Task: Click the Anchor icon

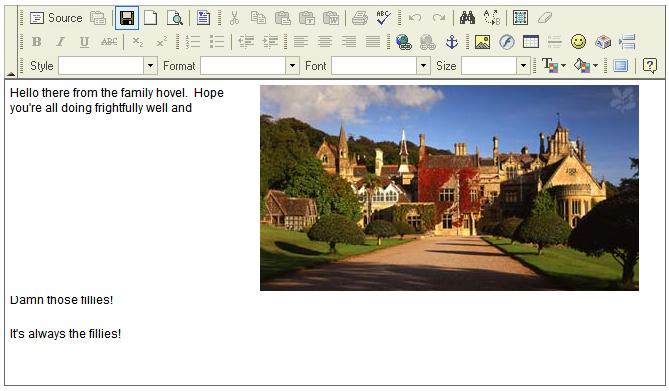Action: pos(451,42)
